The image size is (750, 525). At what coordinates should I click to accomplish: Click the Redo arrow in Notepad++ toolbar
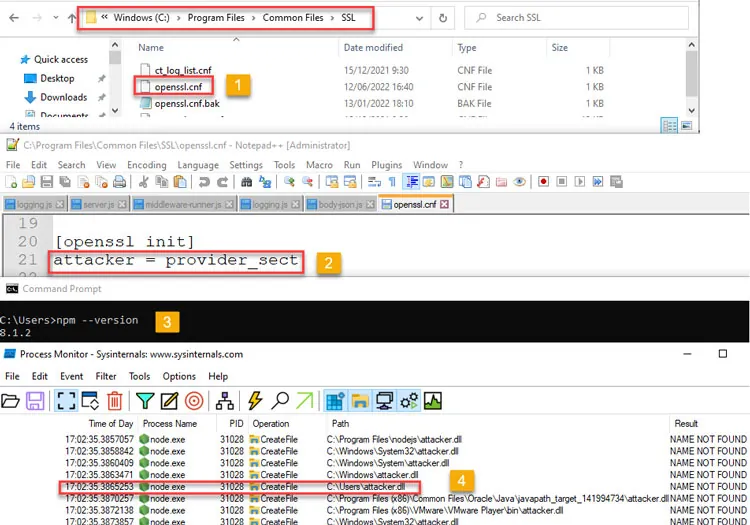click(222, 182)
